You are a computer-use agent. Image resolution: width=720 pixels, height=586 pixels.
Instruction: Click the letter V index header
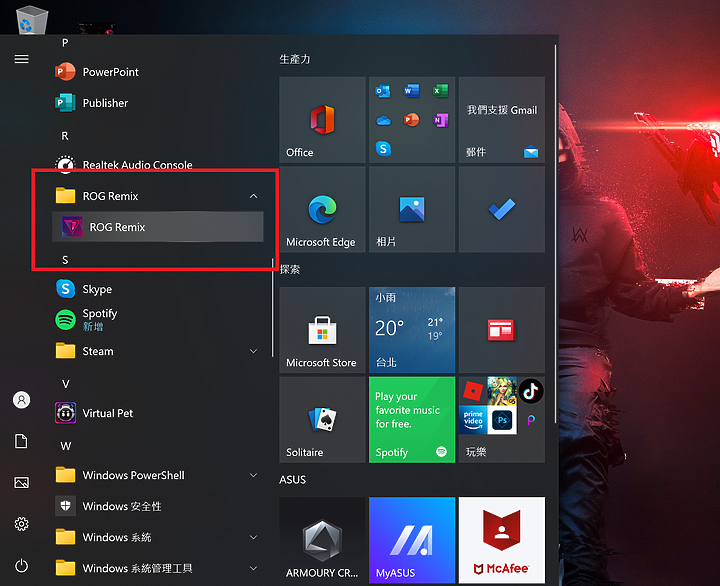coord(66,384)
